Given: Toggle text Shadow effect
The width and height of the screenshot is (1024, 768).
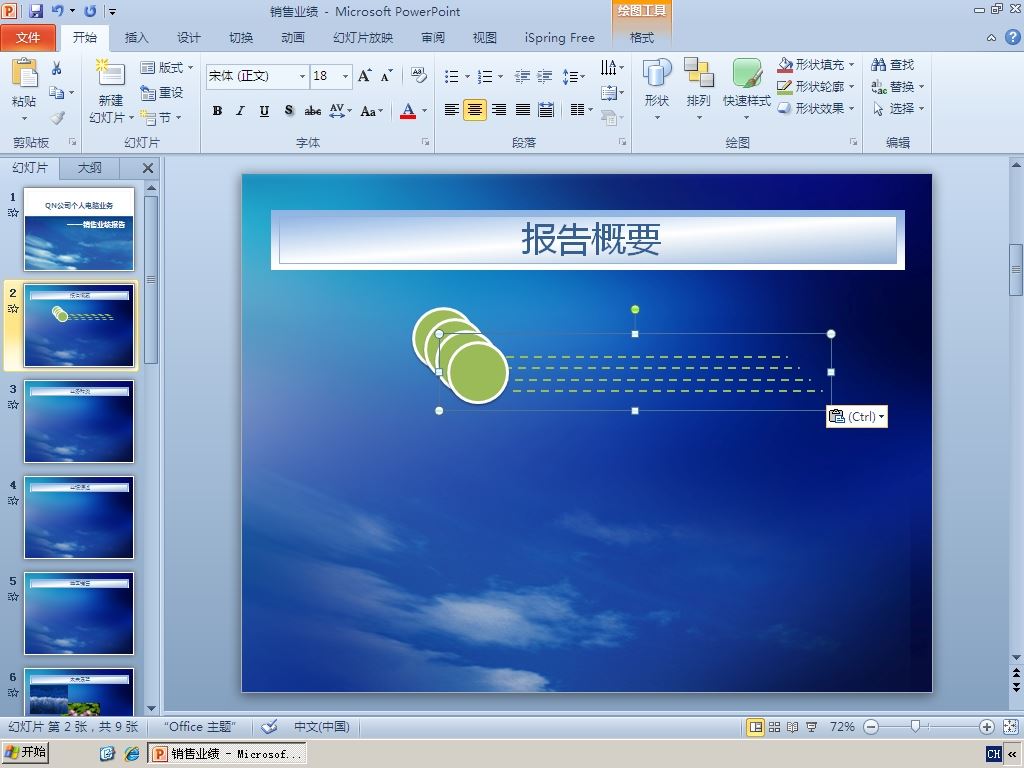Looking at the screenshot, I should [289, 110].
